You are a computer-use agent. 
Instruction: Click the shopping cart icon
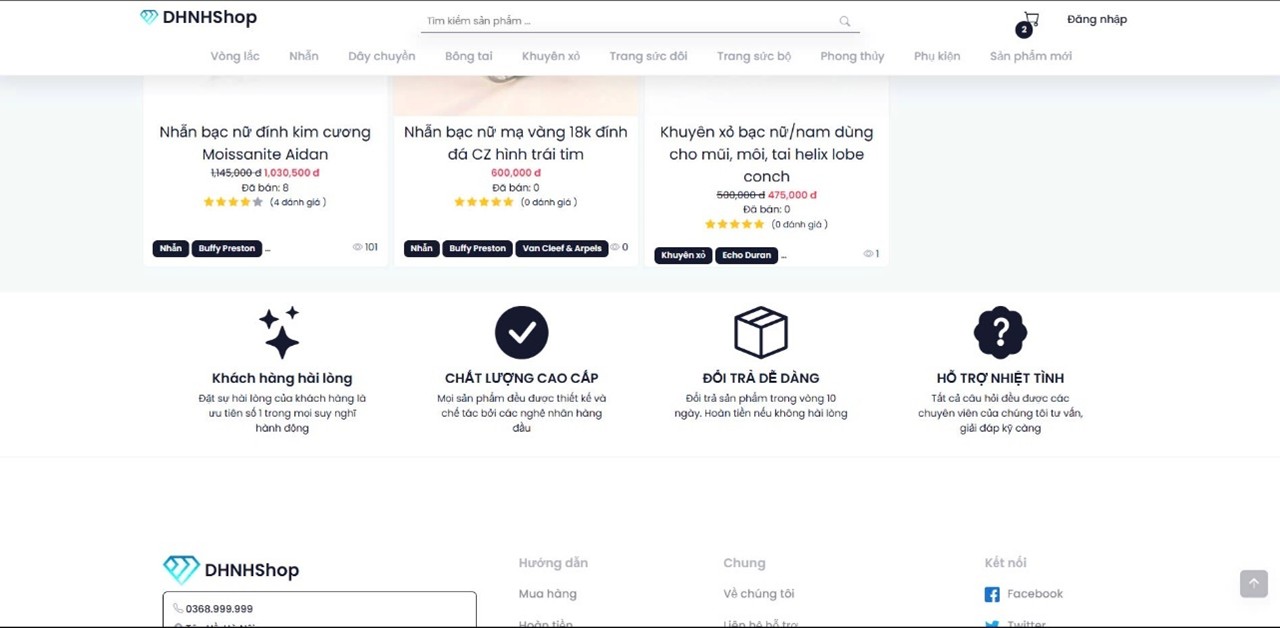tap(1031, 19)
